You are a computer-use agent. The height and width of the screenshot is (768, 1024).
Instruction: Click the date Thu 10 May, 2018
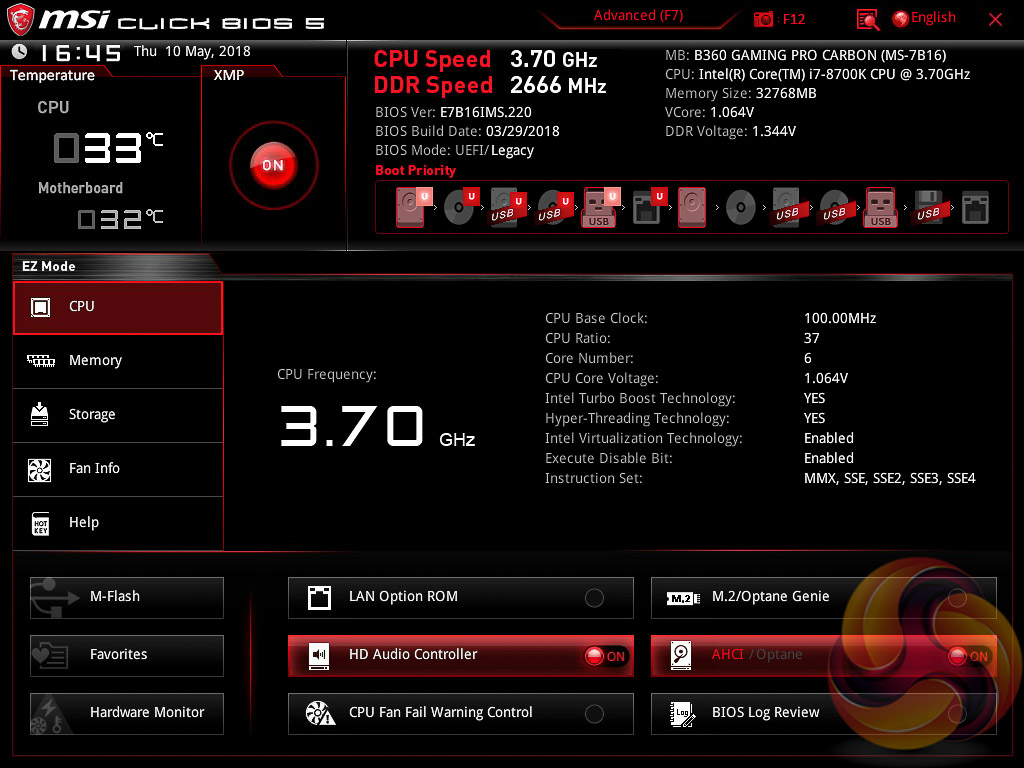[x=192, y=51]
